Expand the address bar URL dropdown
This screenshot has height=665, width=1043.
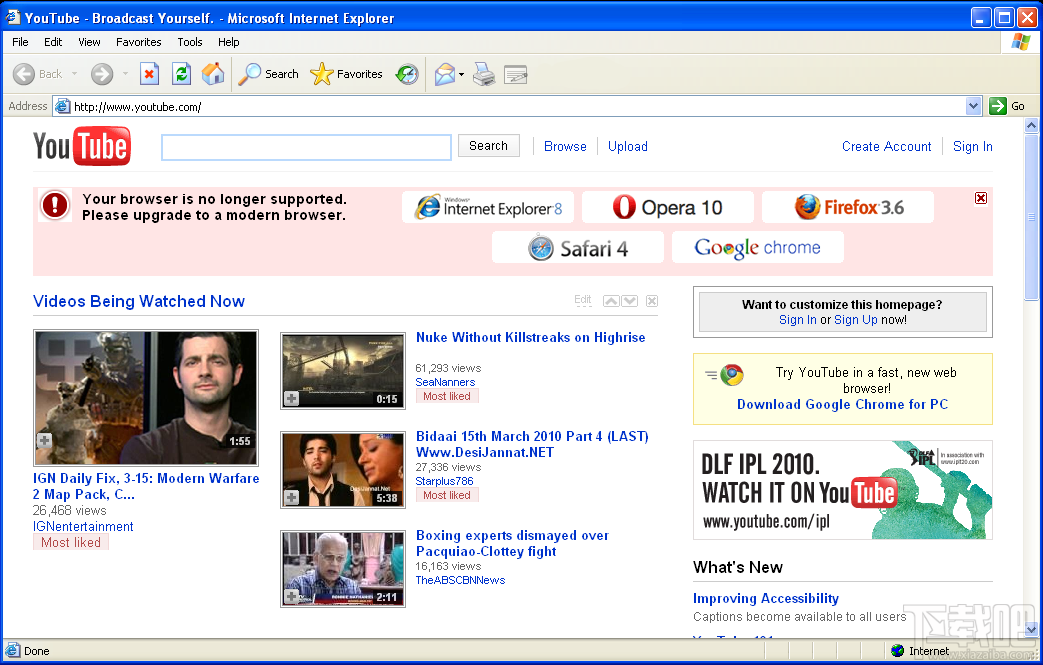point(974,106)
